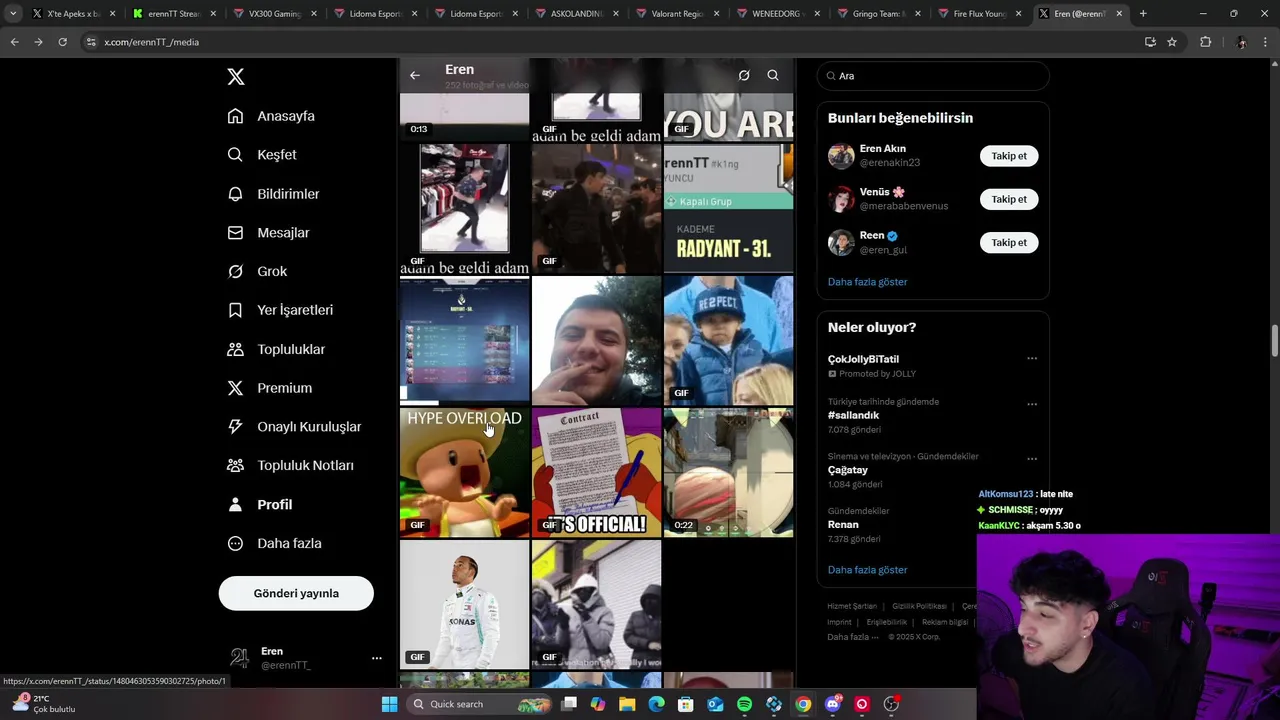The width and height of the screenshot is (1280, 720).
Task: Follow Eren Akın with Takip et
Action: [1009, 156]
